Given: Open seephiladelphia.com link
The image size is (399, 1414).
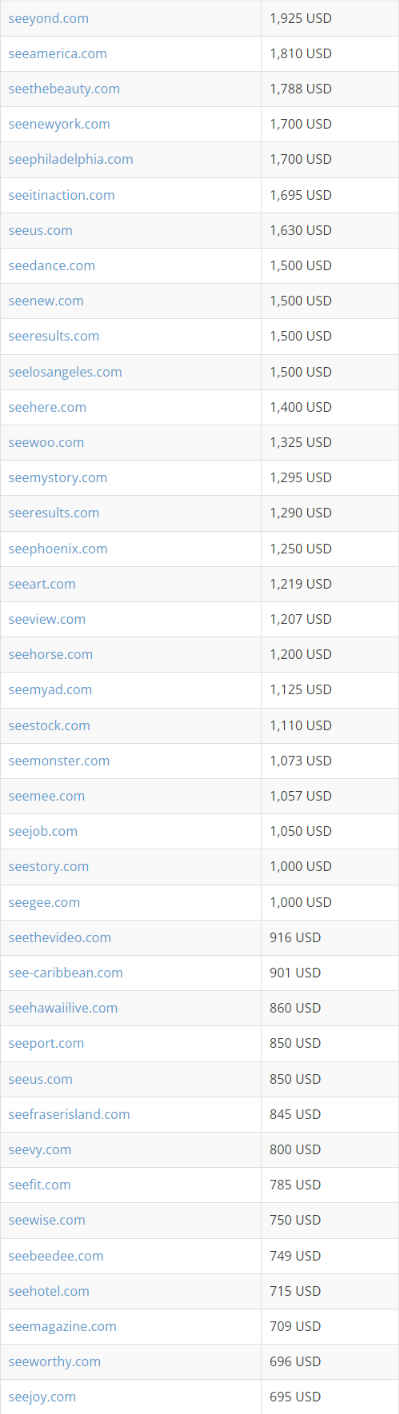Looking at the screenshot, I should [x=70, y=159].
